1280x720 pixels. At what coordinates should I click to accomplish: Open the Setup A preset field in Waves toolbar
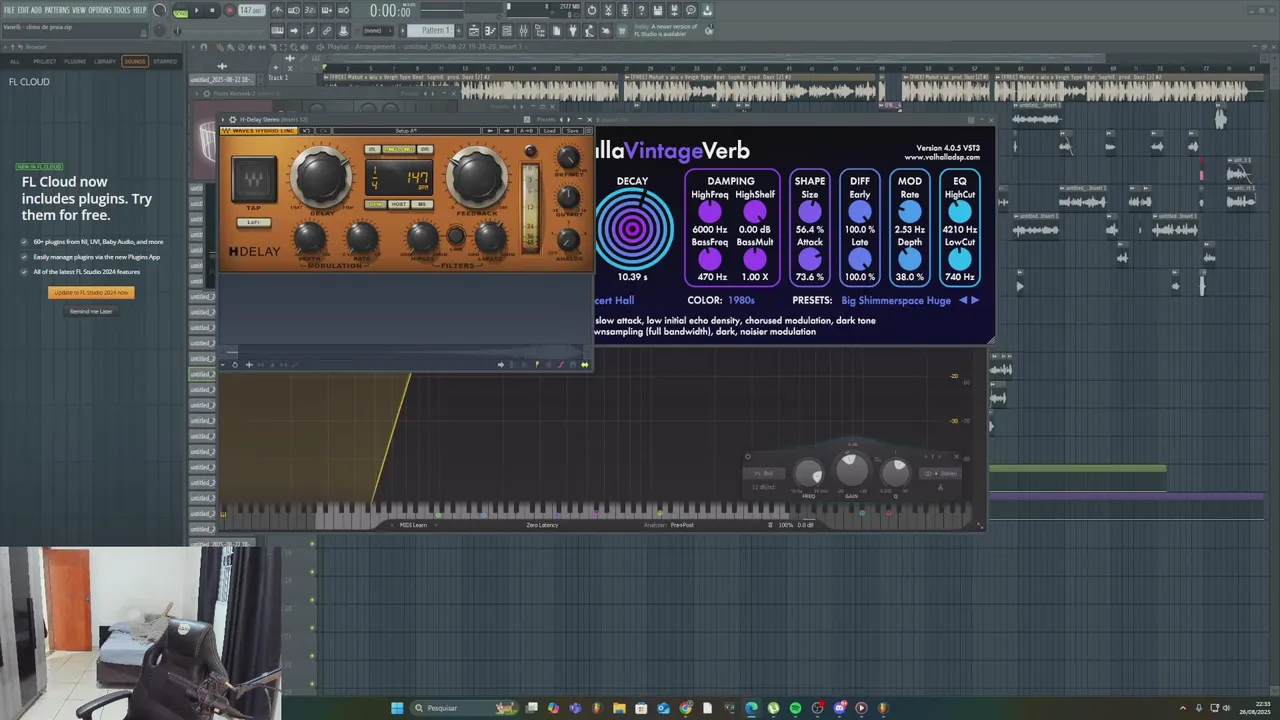(406, 131)
